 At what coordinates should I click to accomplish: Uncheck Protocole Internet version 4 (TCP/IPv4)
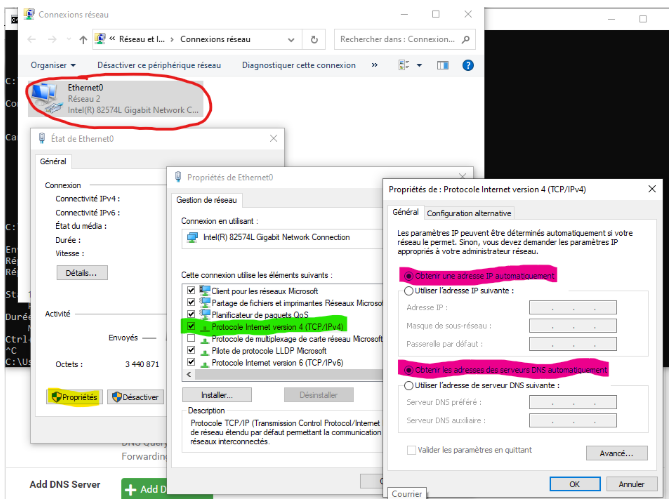tap(191, 326)
